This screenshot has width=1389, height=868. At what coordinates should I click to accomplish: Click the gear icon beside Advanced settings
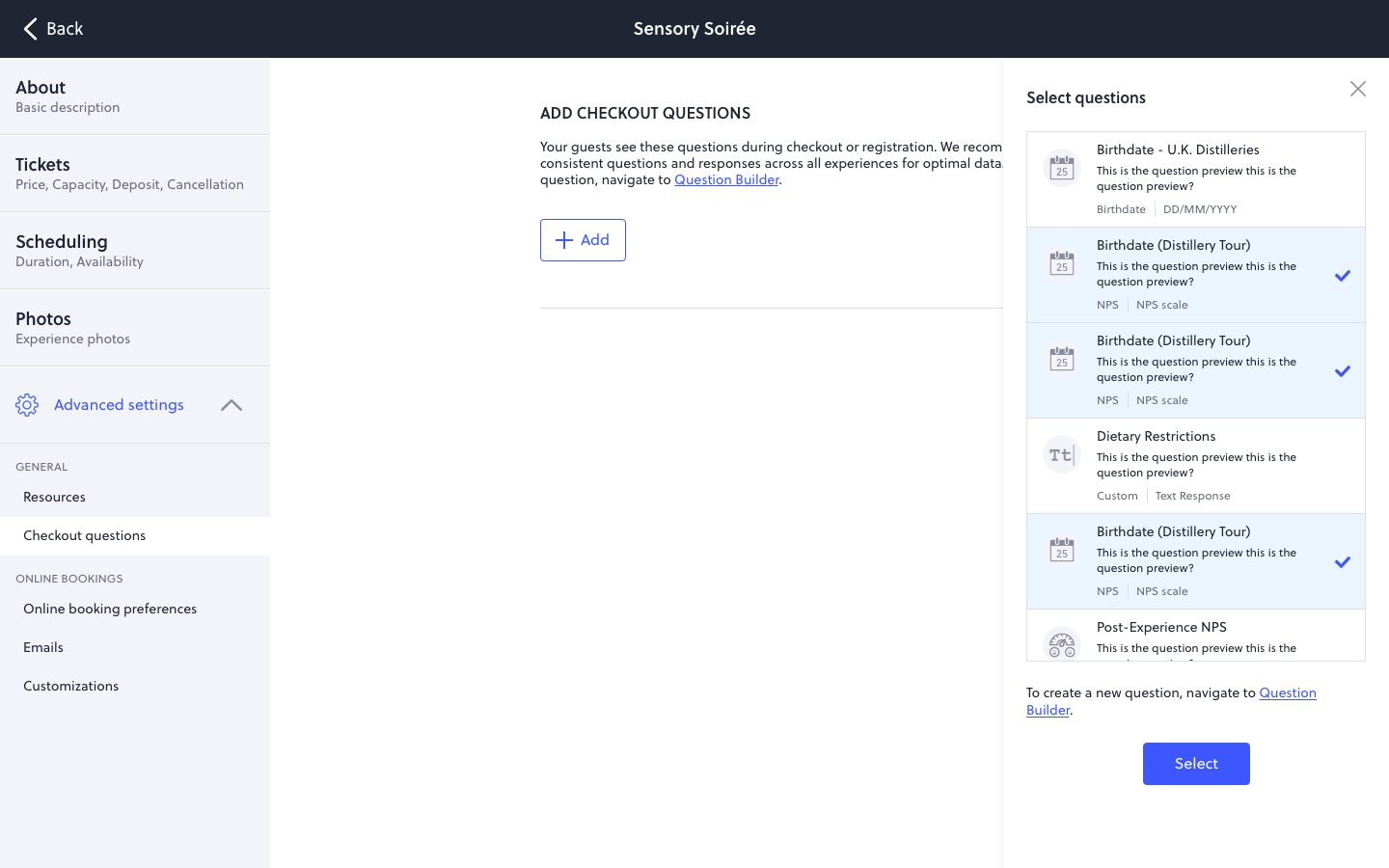pos(28,405)
